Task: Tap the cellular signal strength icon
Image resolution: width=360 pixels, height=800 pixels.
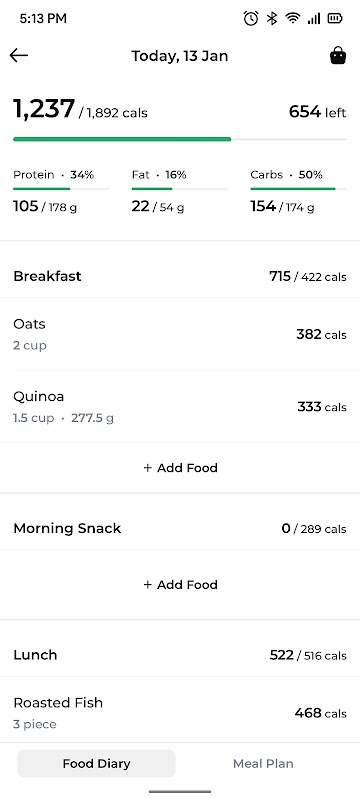Action: point(314,19)
